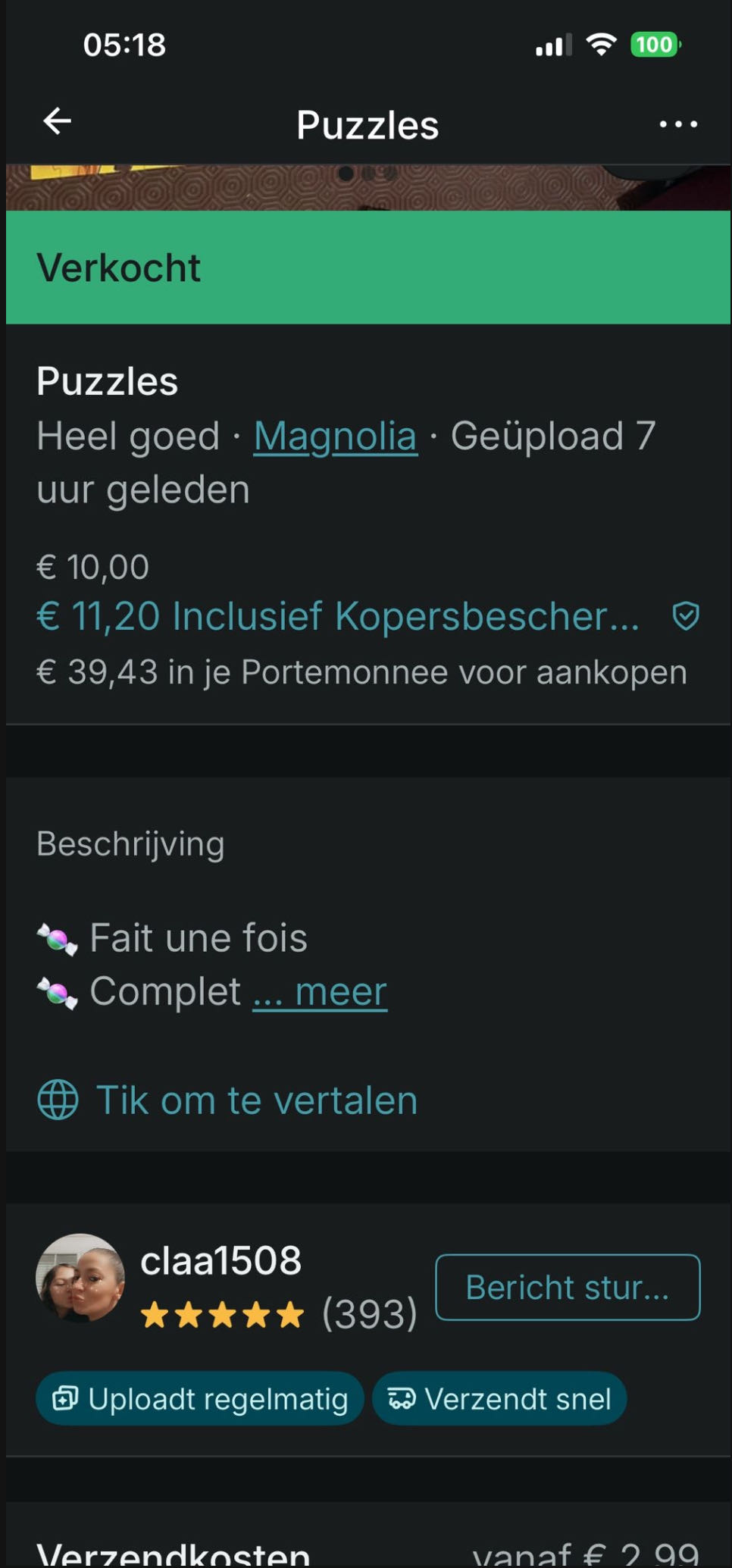Open seller claa1508 profile picture

[80, 1278]
